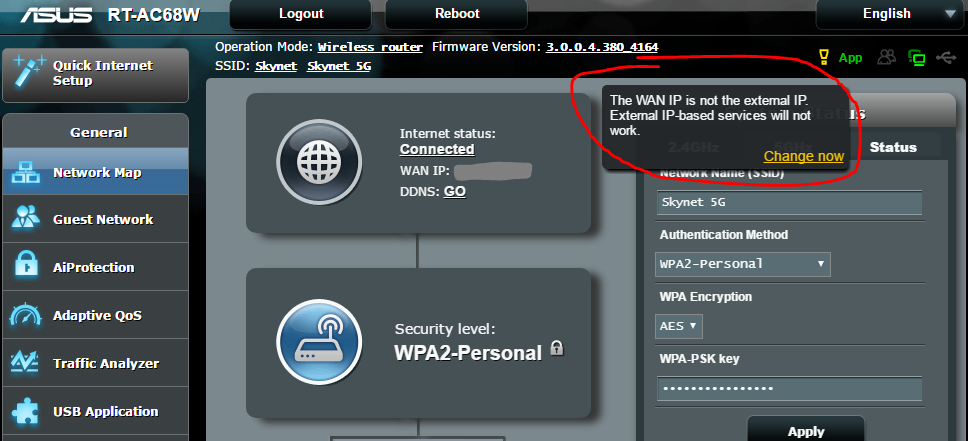968x441 pixels.
Task: Click the RT-AC68W model name
Action: (154, 15)
